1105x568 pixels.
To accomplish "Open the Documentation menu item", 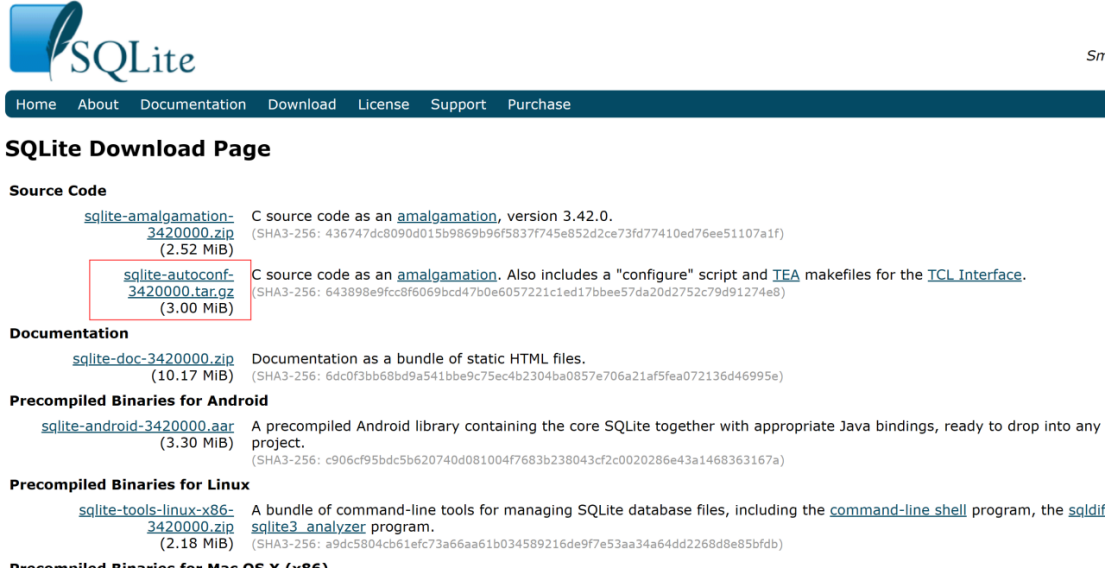I will click(193, 104).
